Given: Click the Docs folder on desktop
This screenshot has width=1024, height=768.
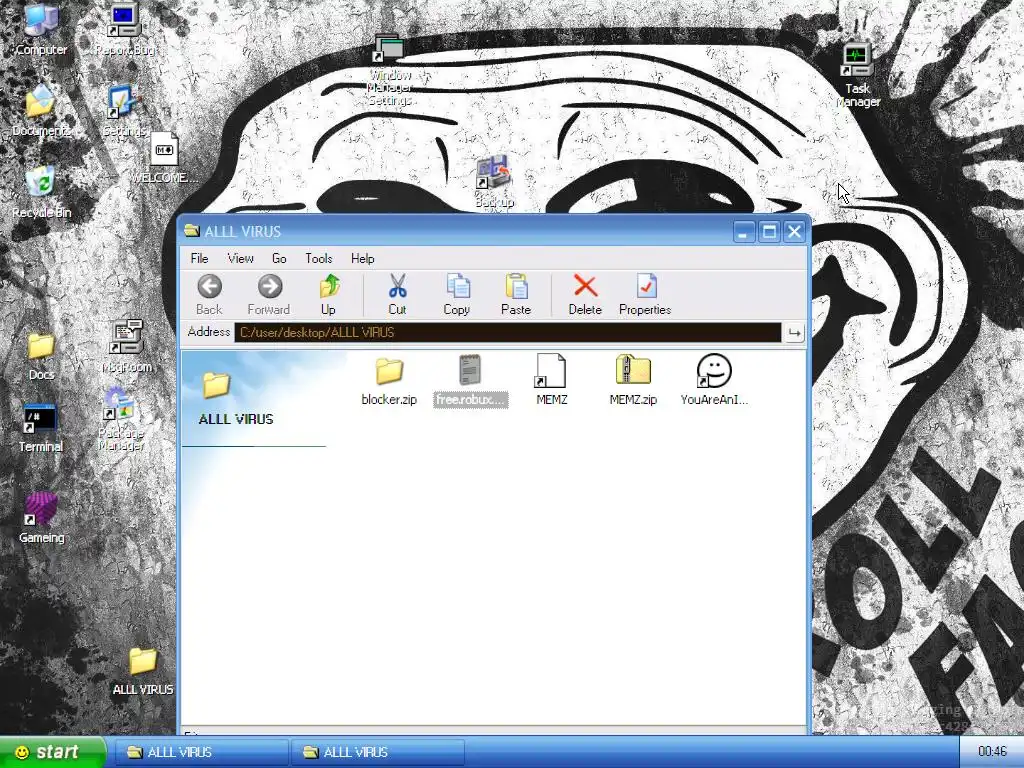Looking at the screenshot, I should (41, 346).
